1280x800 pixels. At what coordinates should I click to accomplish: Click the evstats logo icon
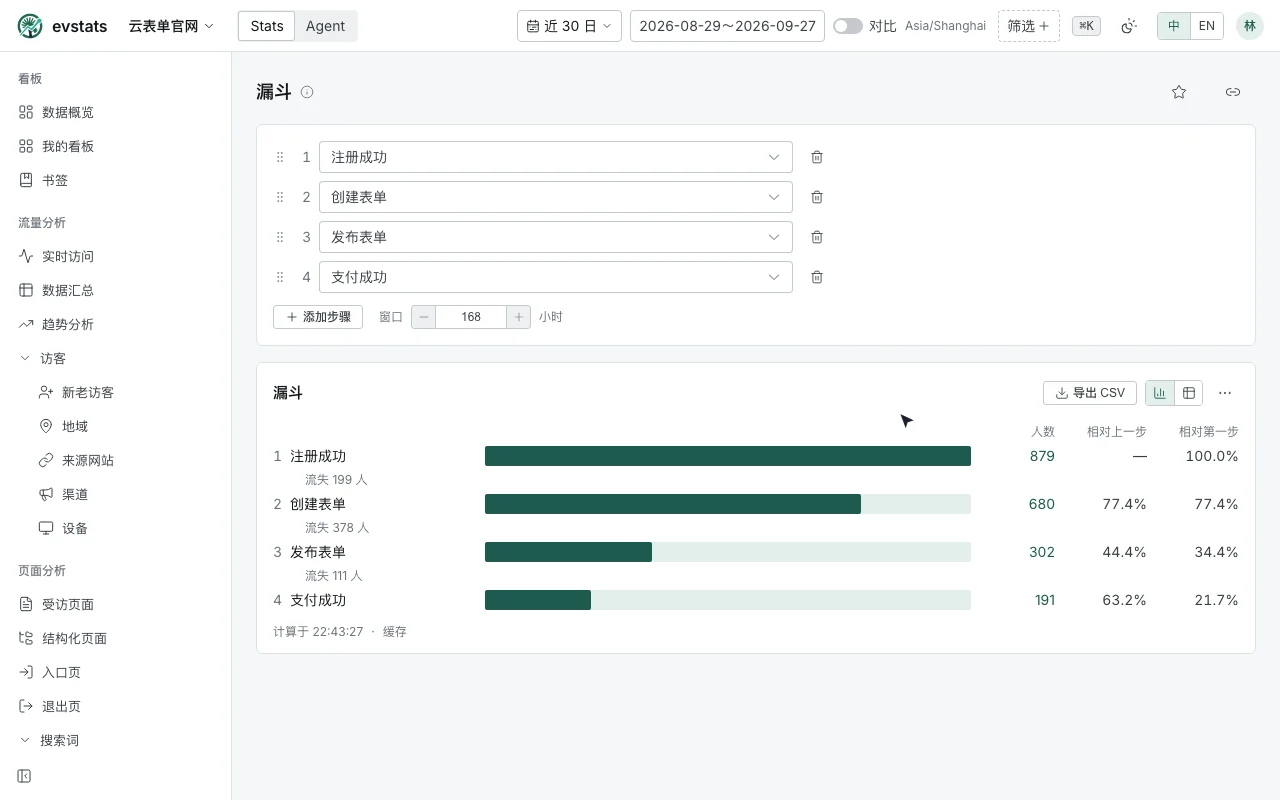tap(30, 26)
